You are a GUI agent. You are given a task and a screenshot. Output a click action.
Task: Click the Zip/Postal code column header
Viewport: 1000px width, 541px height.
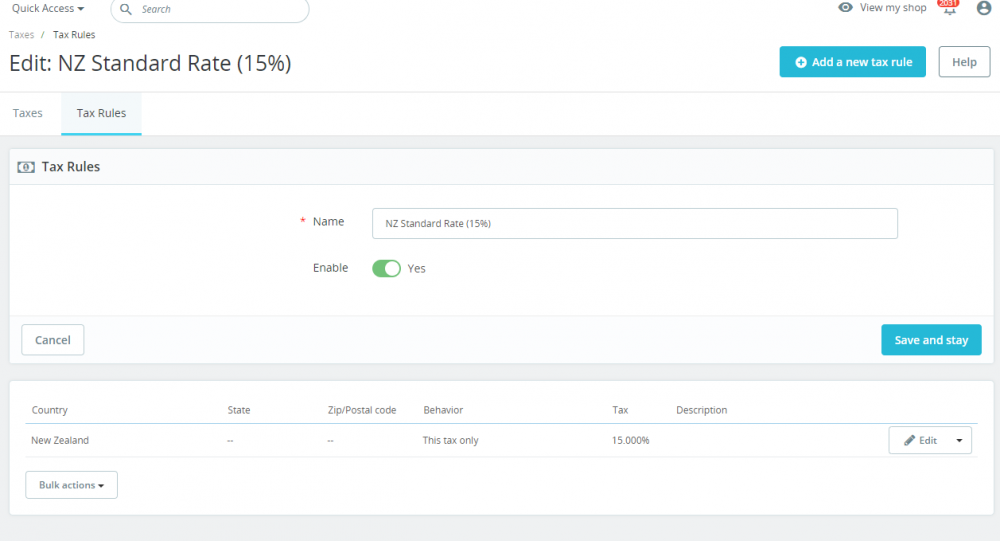point(362,410)
